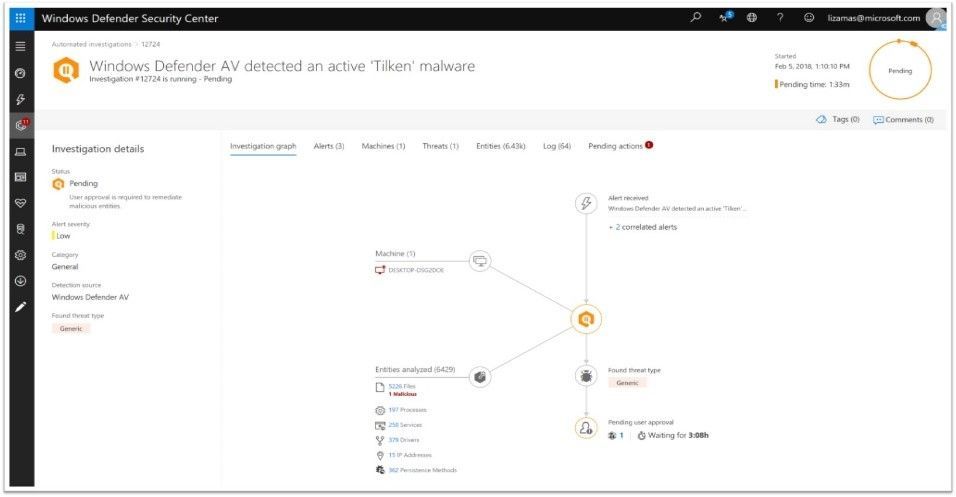Expand the 2 correlated alerts

point(643,227)
